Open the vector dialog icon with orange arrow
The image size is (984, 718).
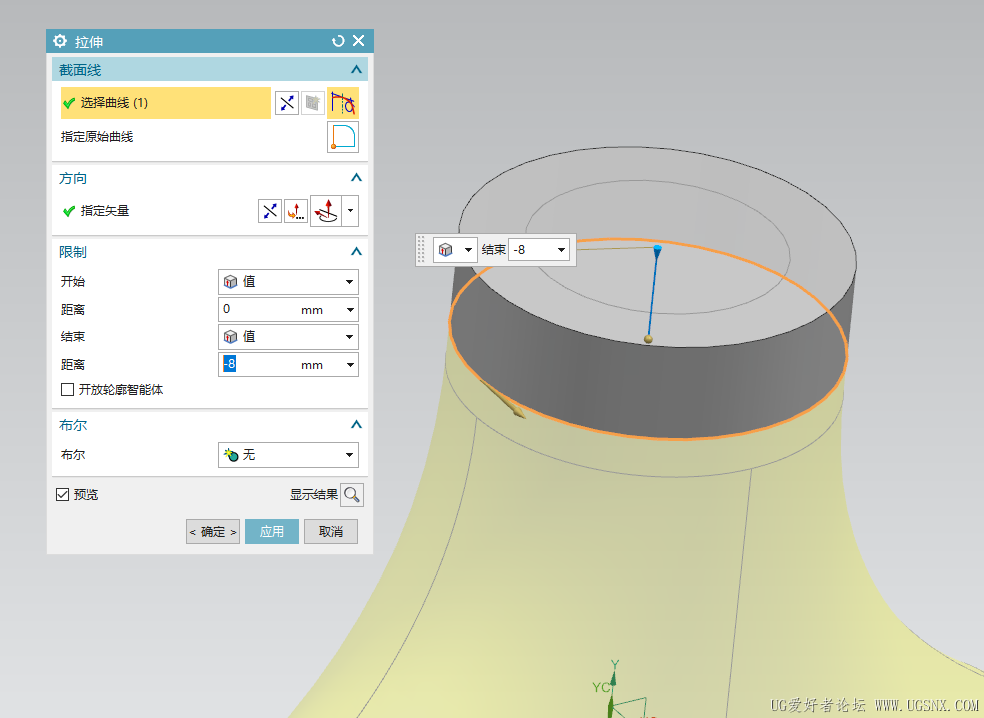296,211
